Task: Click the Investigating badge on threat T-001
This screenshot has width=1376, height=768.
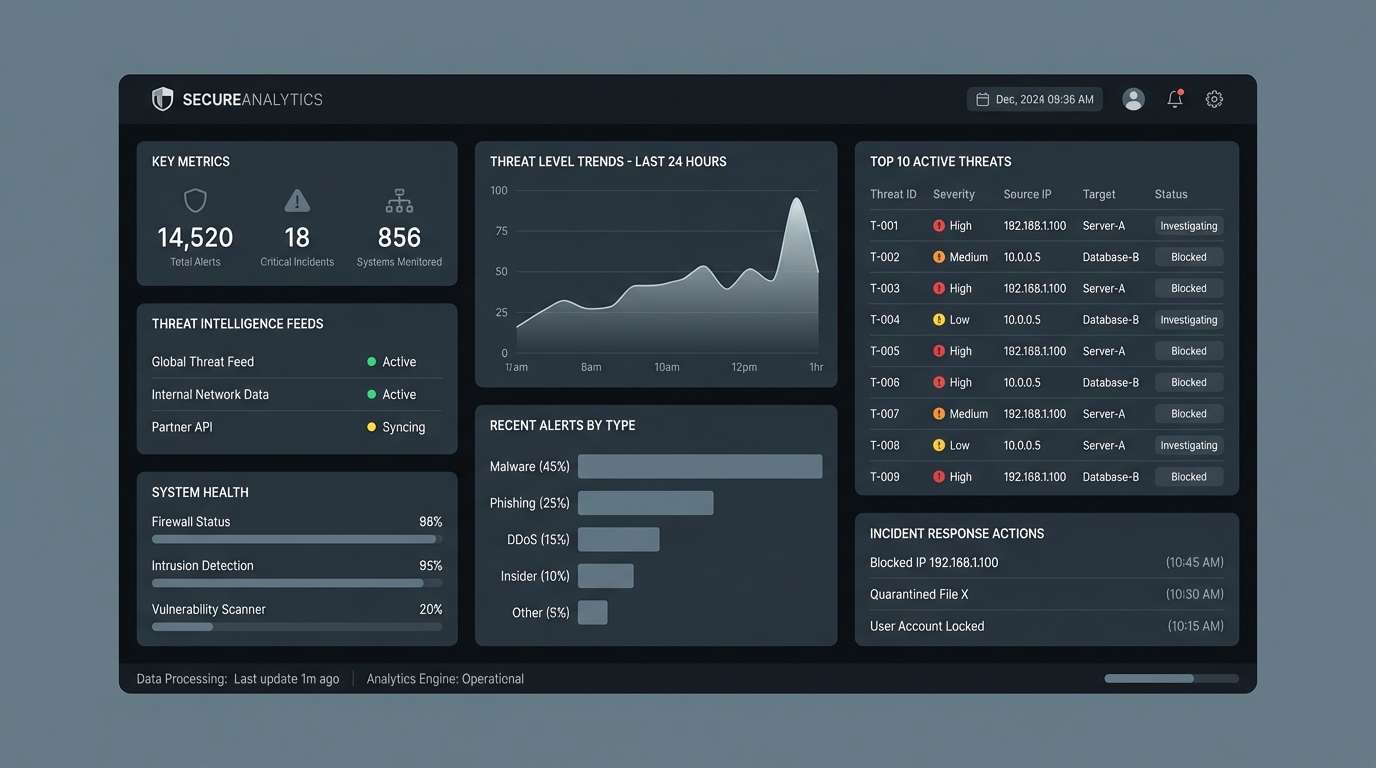Action: pyautogui.click(x=1188, y=225)
